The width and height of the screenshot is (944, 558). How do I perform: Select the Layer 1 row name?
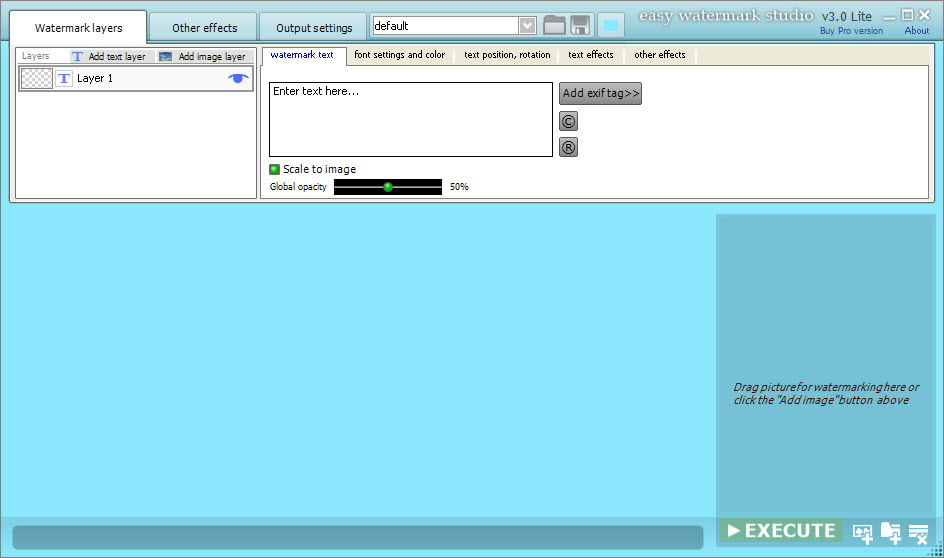95,78
